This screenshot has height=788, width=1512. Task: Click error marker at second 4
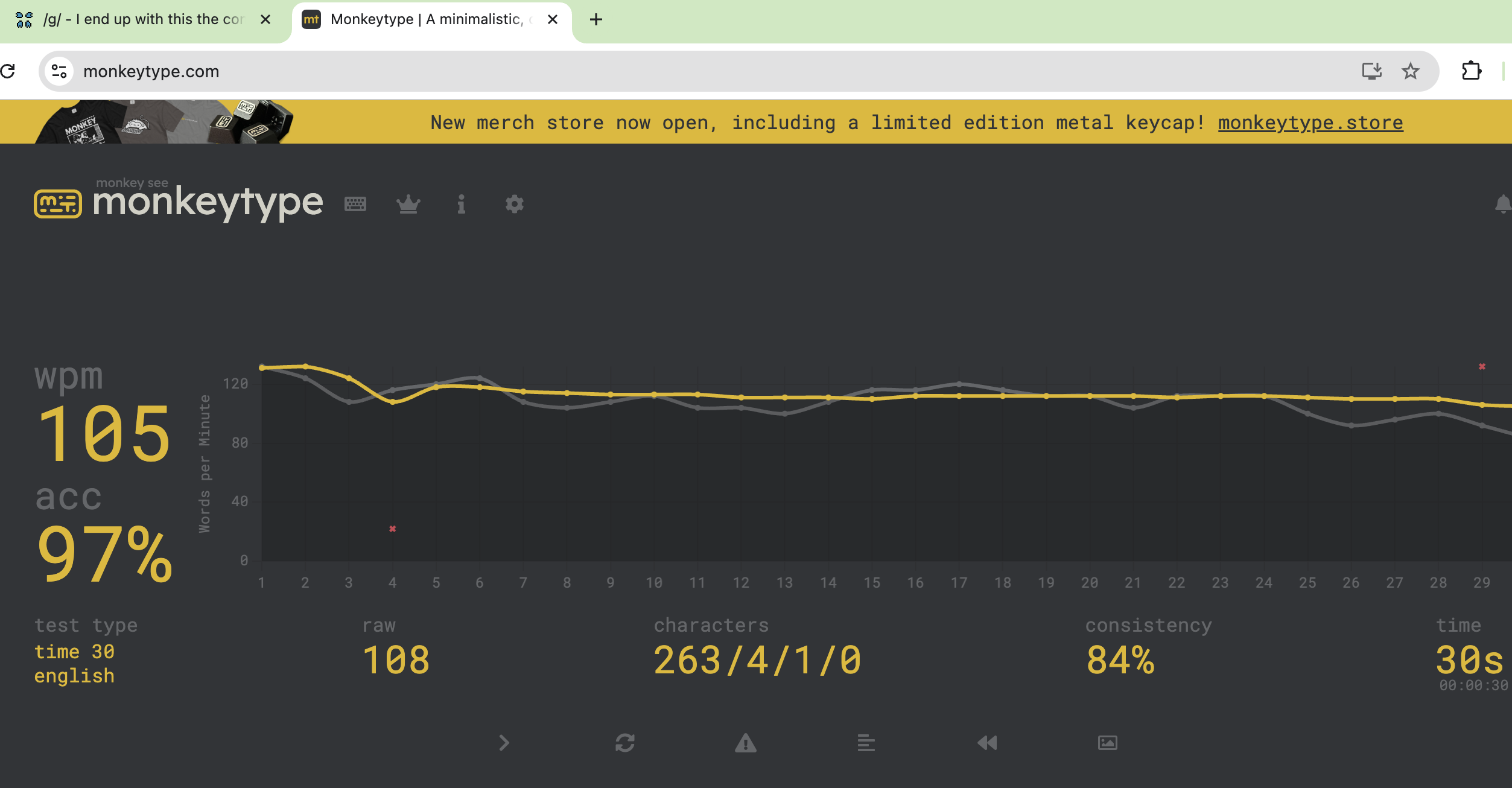point(393,529)
